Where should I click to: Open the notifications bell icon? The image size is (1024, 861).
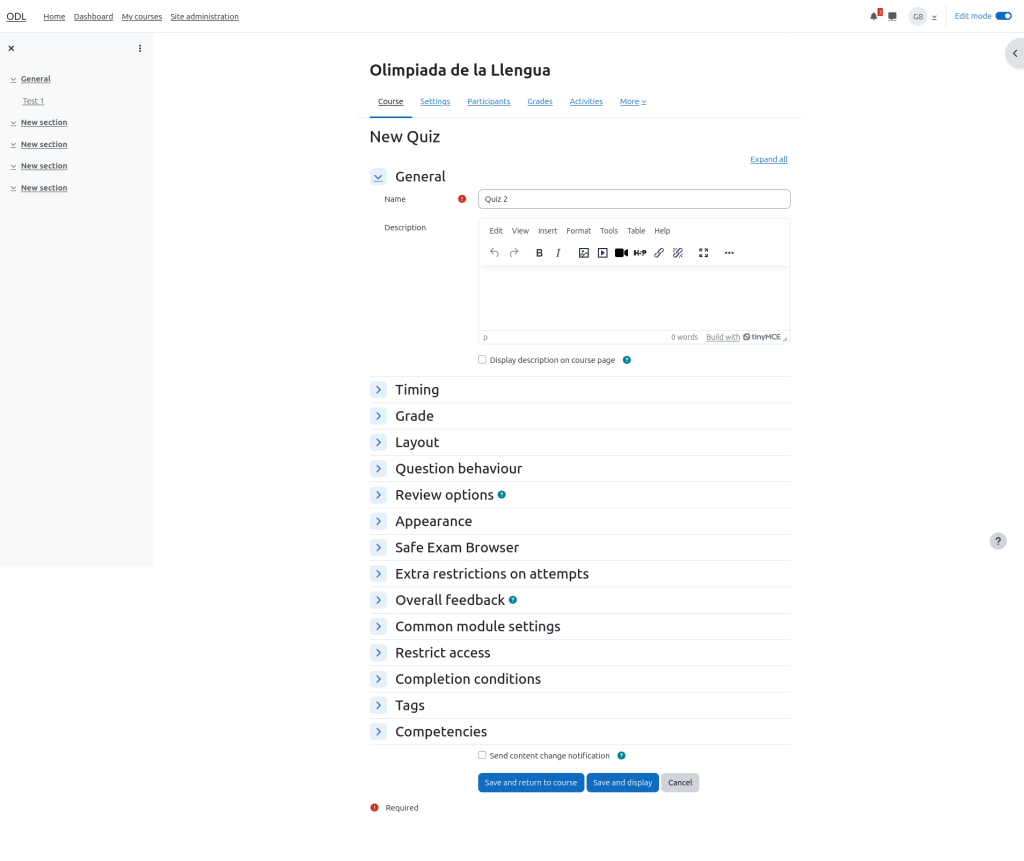pyautogui.click(x=874, y=16)
